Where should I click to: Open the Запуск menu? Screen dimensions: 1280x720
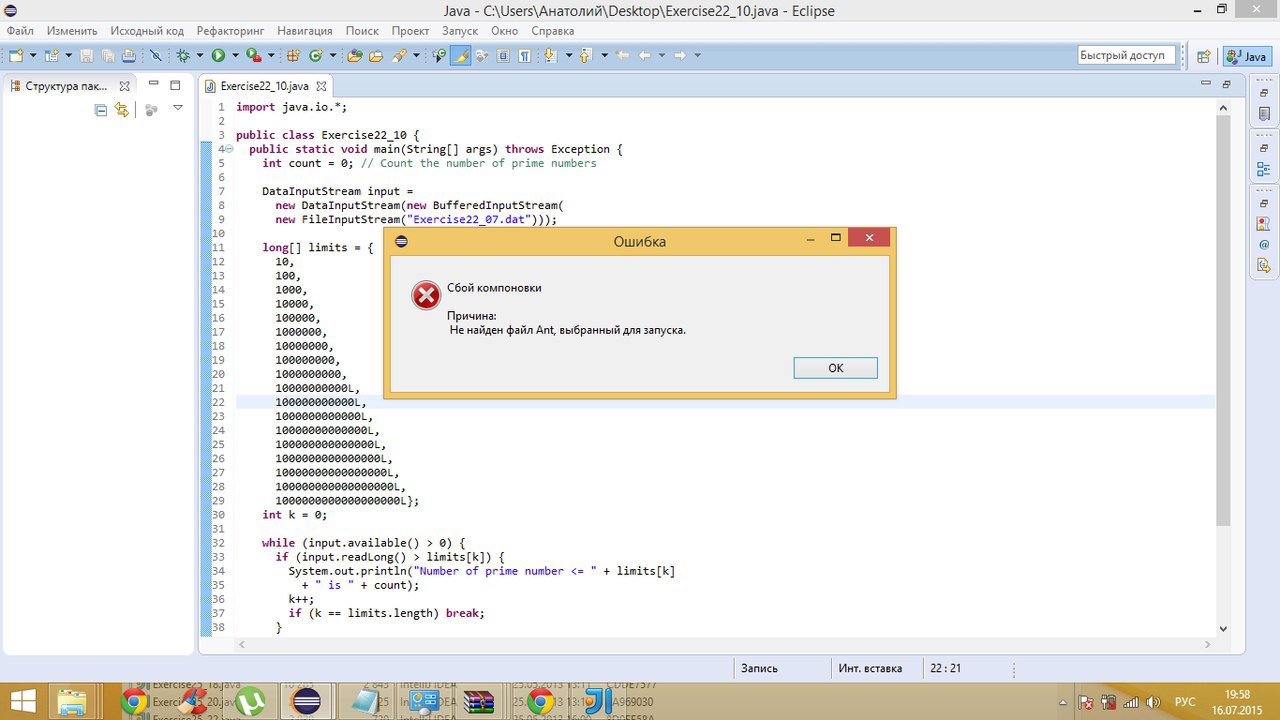(460, 31)
